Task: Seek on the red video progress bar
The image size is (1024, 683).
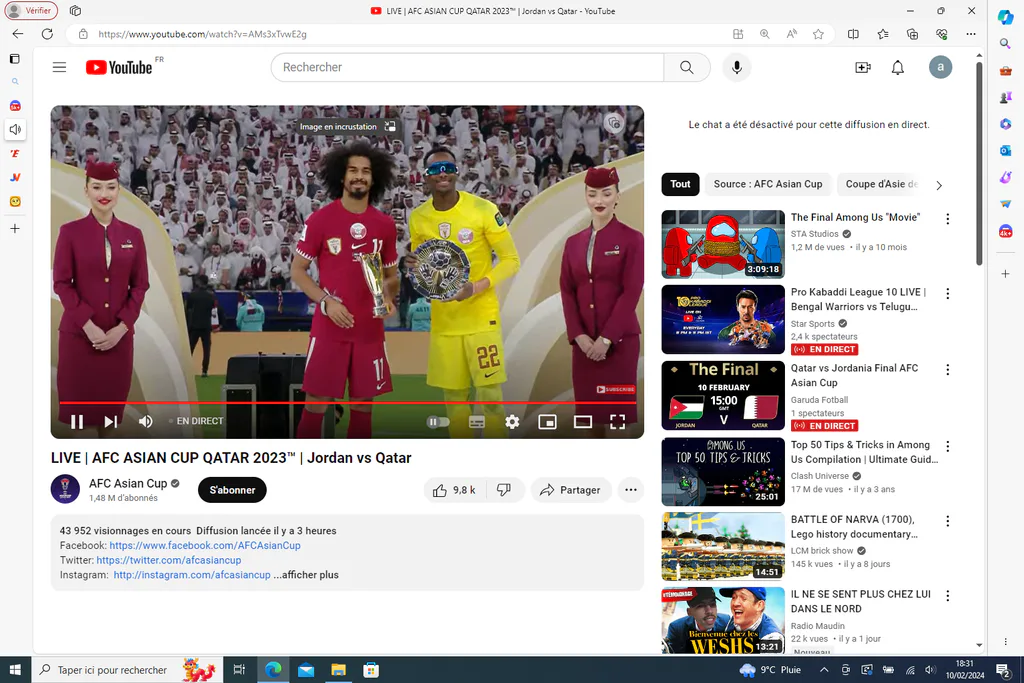Action: (x=347, y=403)
